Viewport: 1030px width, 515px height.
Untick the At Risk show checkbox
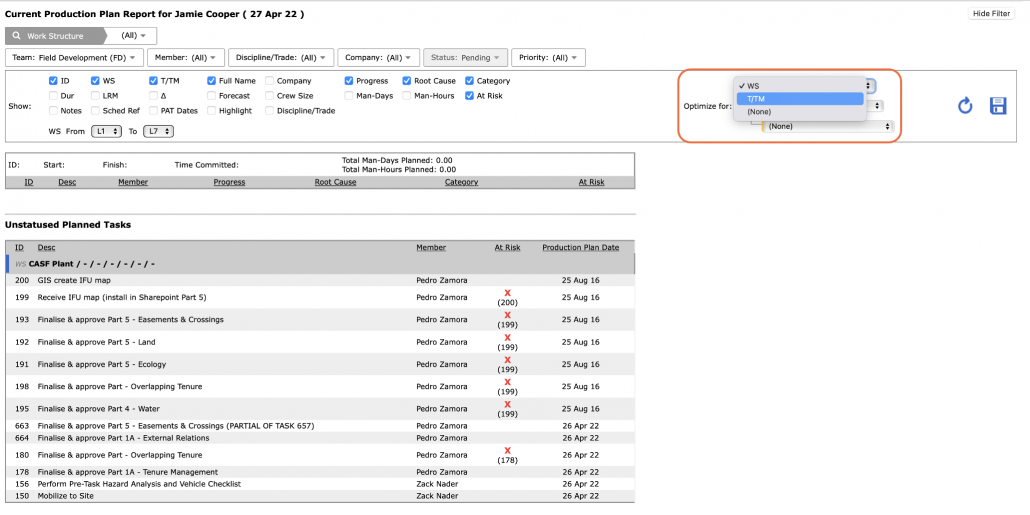470,95
